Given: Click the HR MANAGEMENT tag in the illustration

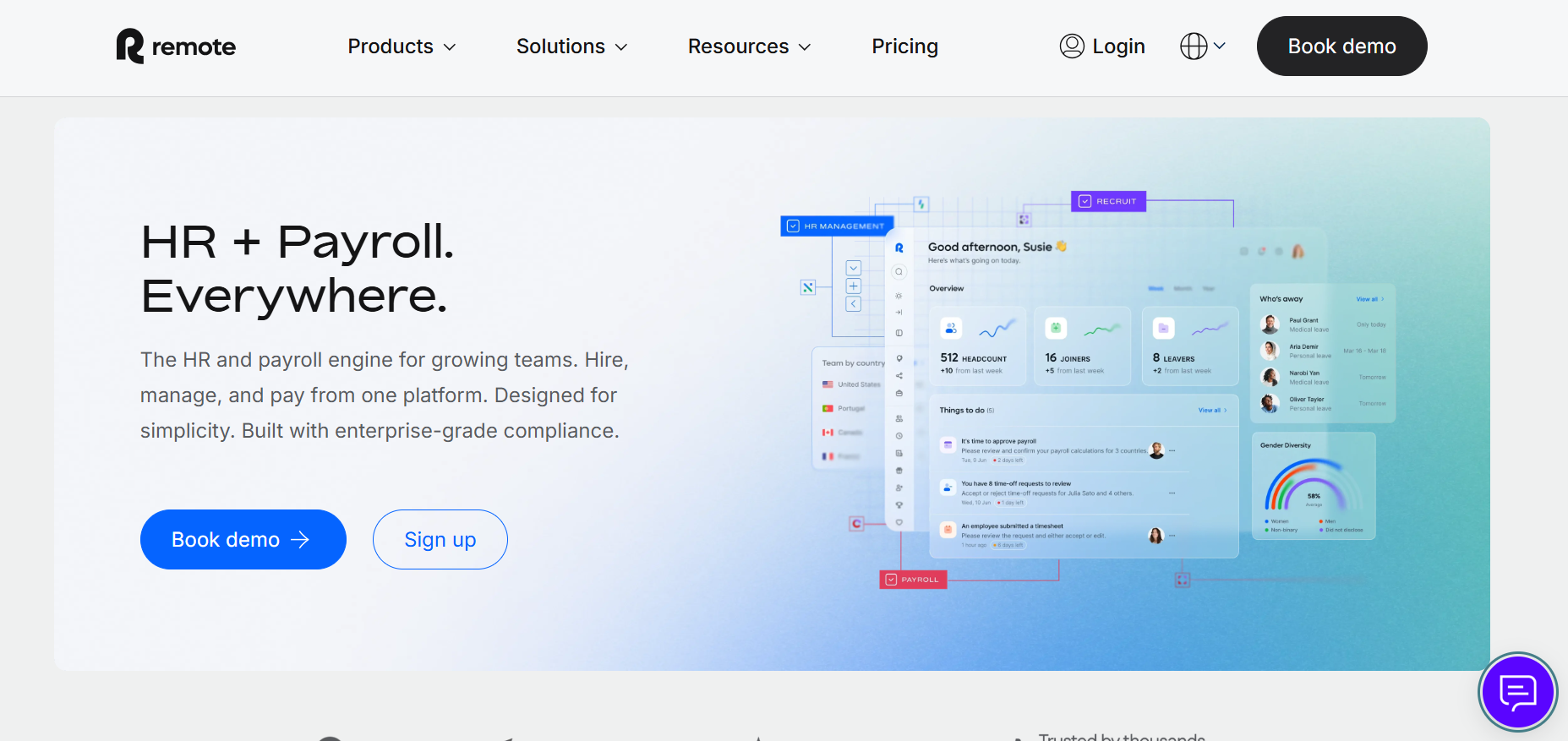Looking at the screenshot, I should [837, 226].
